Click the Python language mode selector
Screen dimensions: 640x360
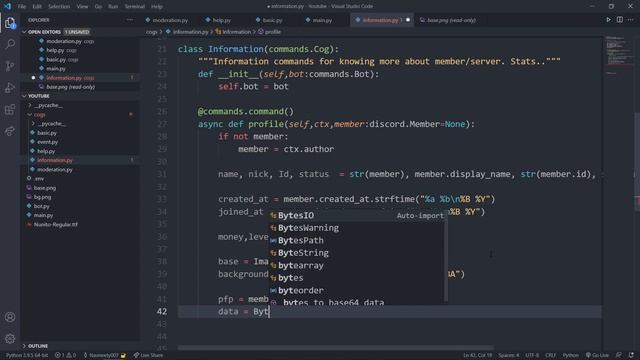[570, 356]
